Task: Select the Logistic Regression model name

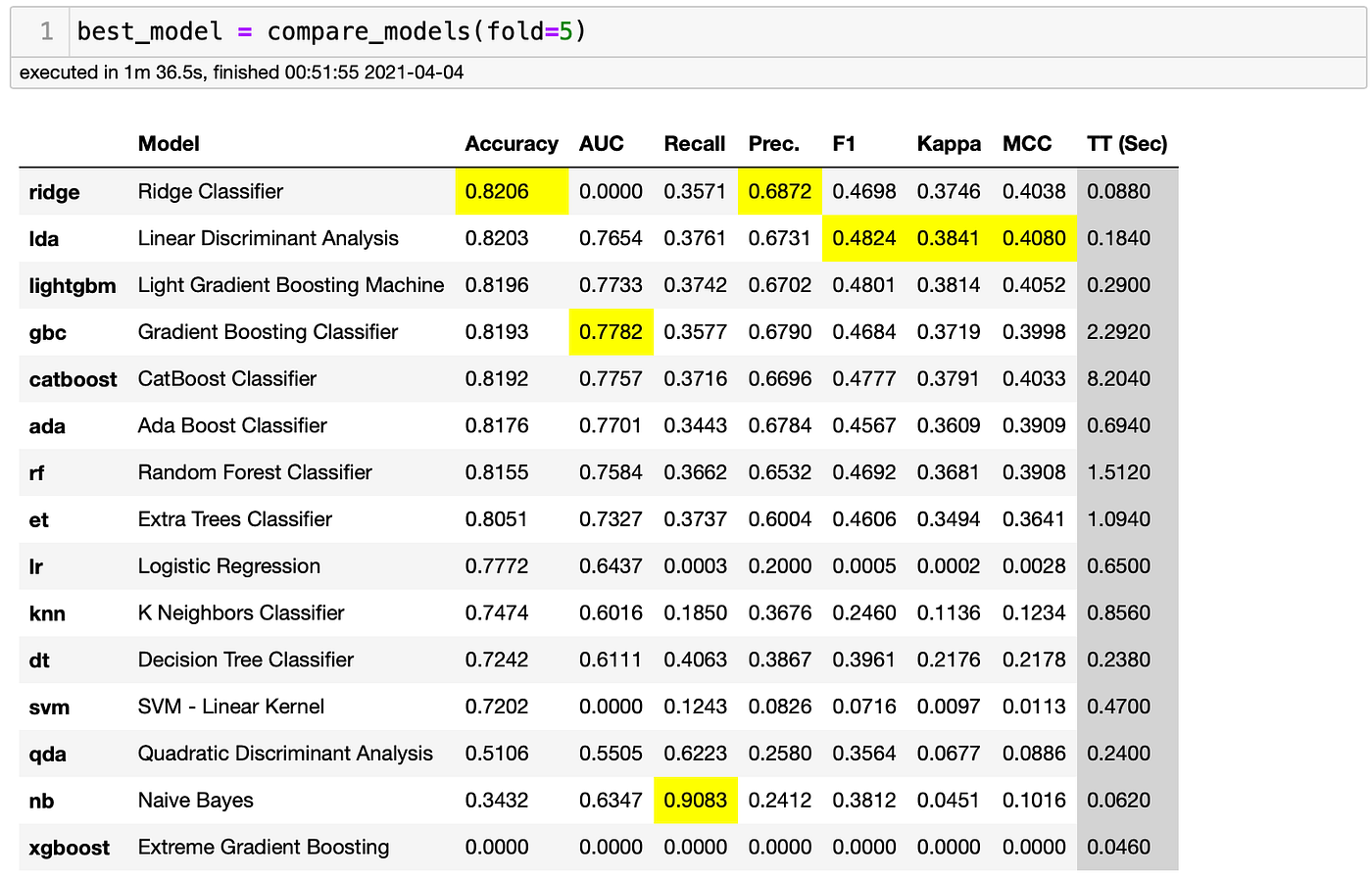Action: click(x=228, y=566)
